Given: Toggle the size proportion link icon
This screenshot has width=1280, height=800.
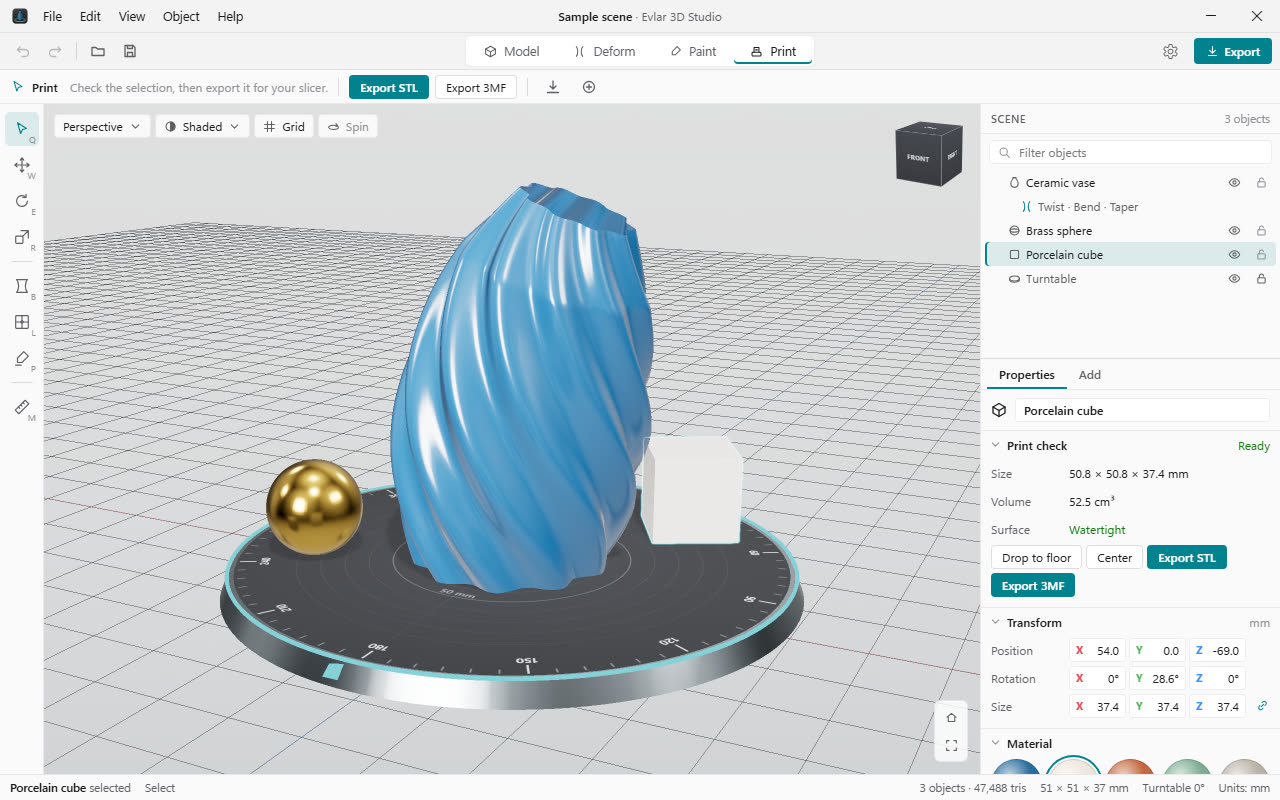Looking at the screenshot, I should pyautogui.click(x=1262, y=706).
